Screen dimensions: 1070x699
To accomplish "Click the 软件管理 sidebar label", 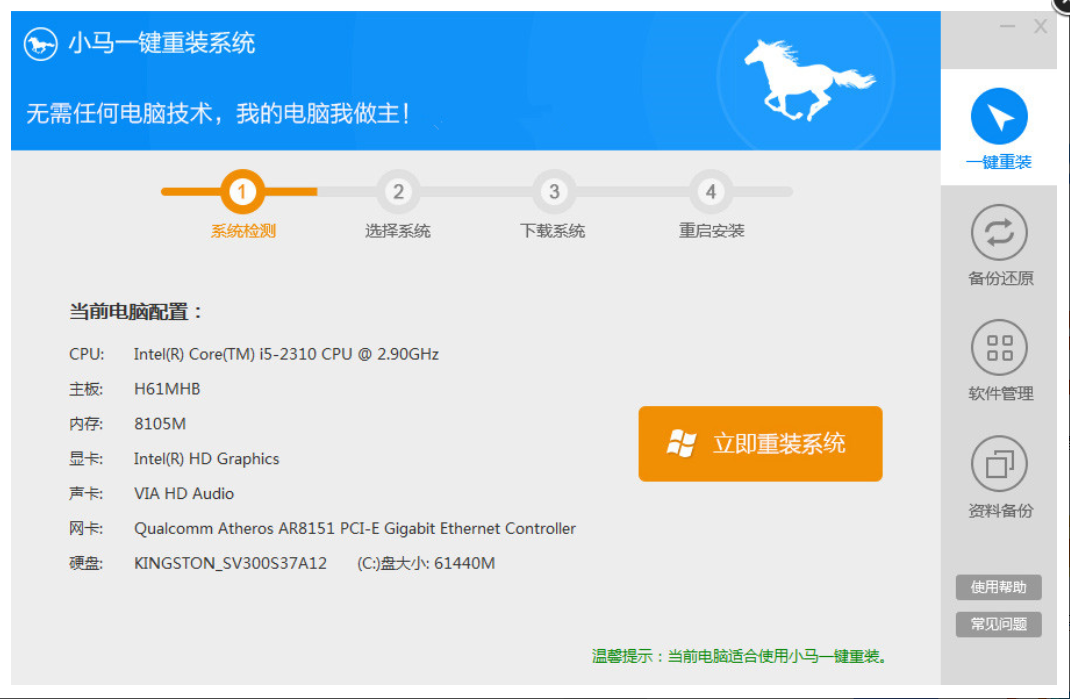I will click(x=1000, y=394).
